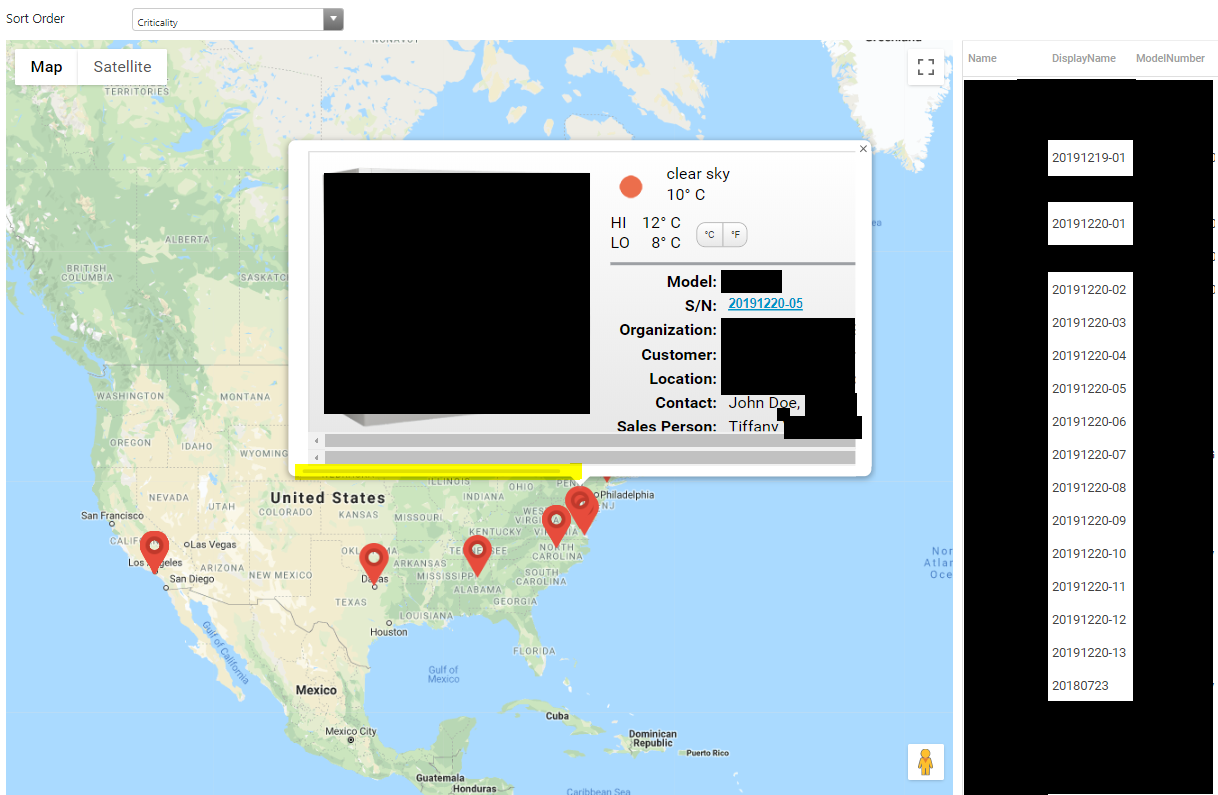Select the Map tab
Viewport: 1218px width, 795px height.
pyautogui.click(x=45, y=66)
